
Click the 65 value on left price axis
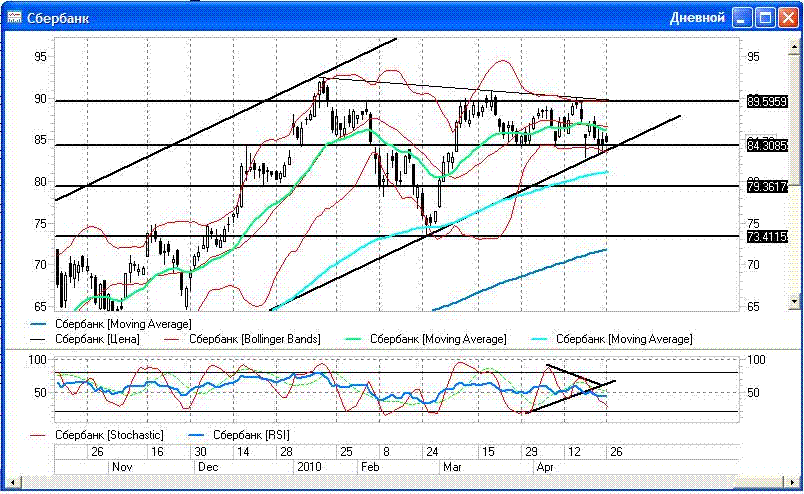(x=40, y=307)
